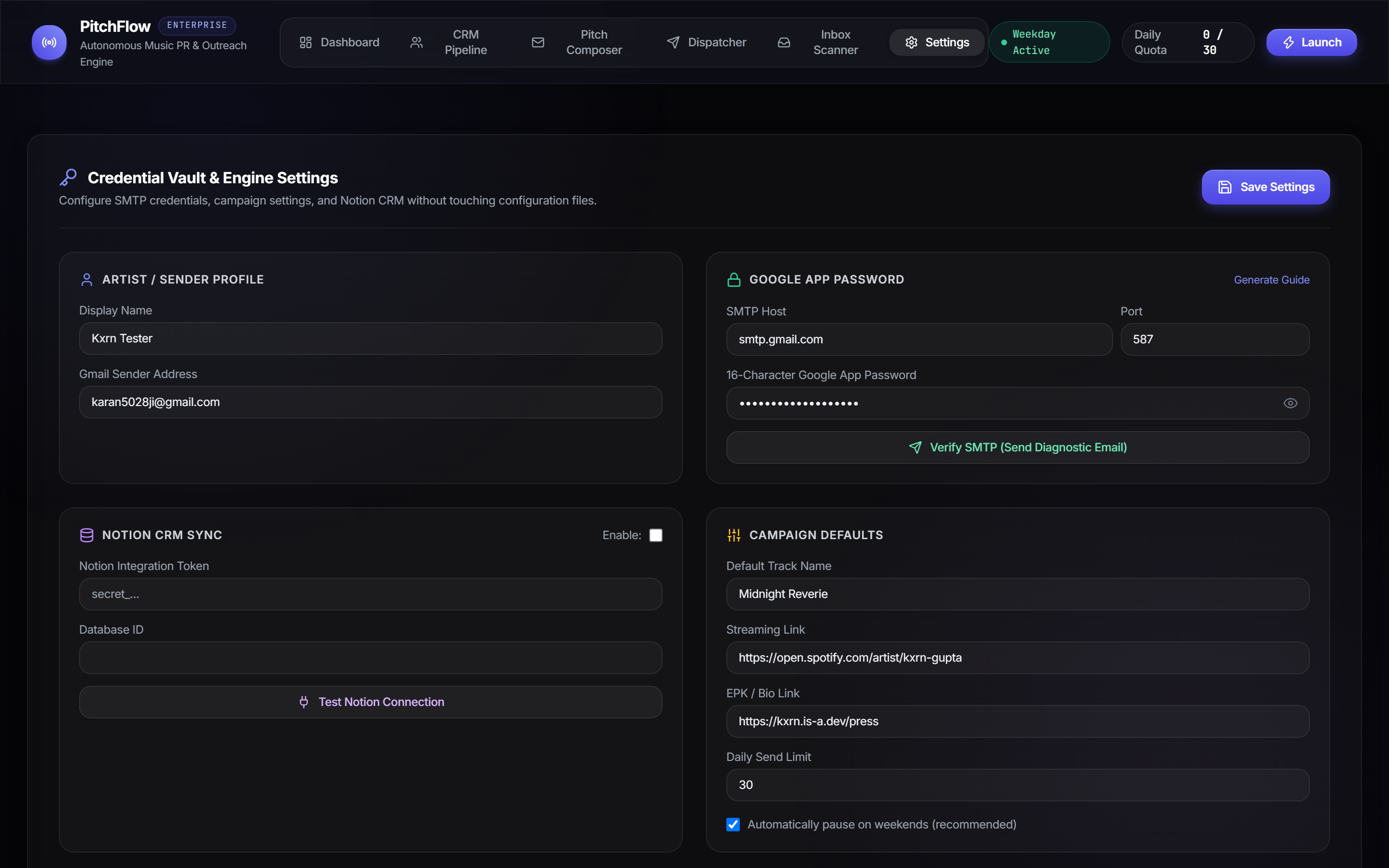
Task: Click Verify SMTP (Send Diagnostic Email)
Action: tap(1018, 447)
